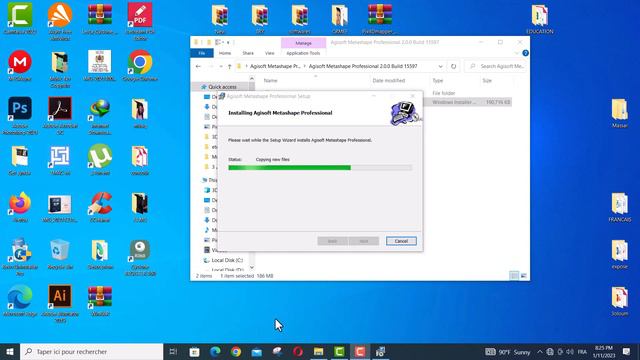
Task: Open the Application Tools ribbon tab
Action: [303, 53]
